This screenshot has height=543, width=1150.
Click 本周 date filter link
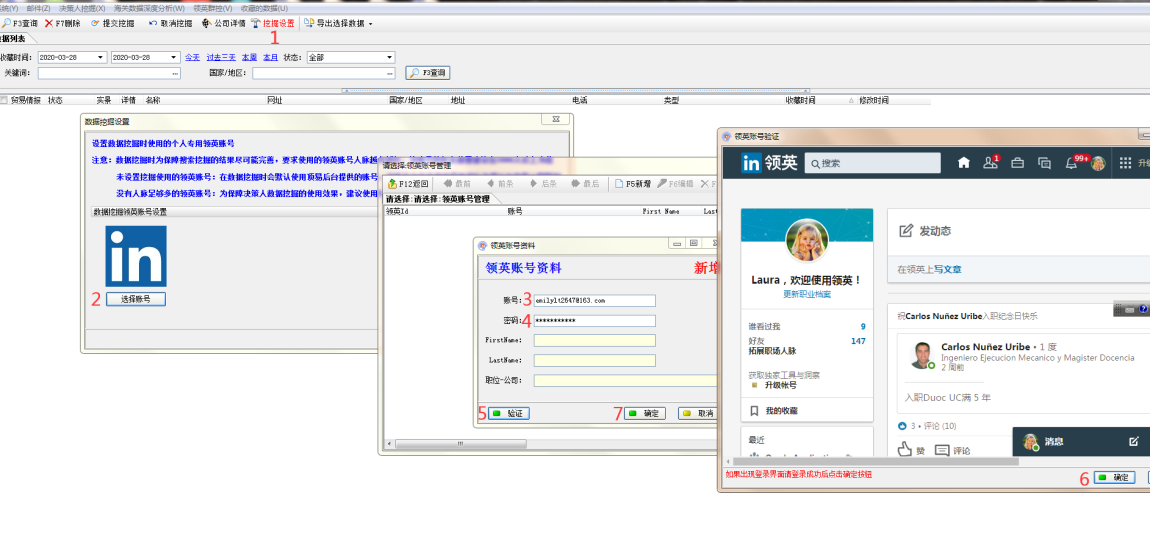[249, 57]
